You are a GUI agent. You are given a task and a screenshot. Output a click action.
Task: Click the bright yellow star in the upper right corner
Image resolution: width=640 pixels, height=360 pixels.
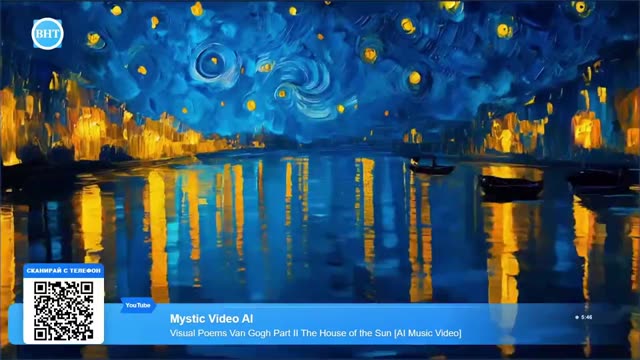581,7
